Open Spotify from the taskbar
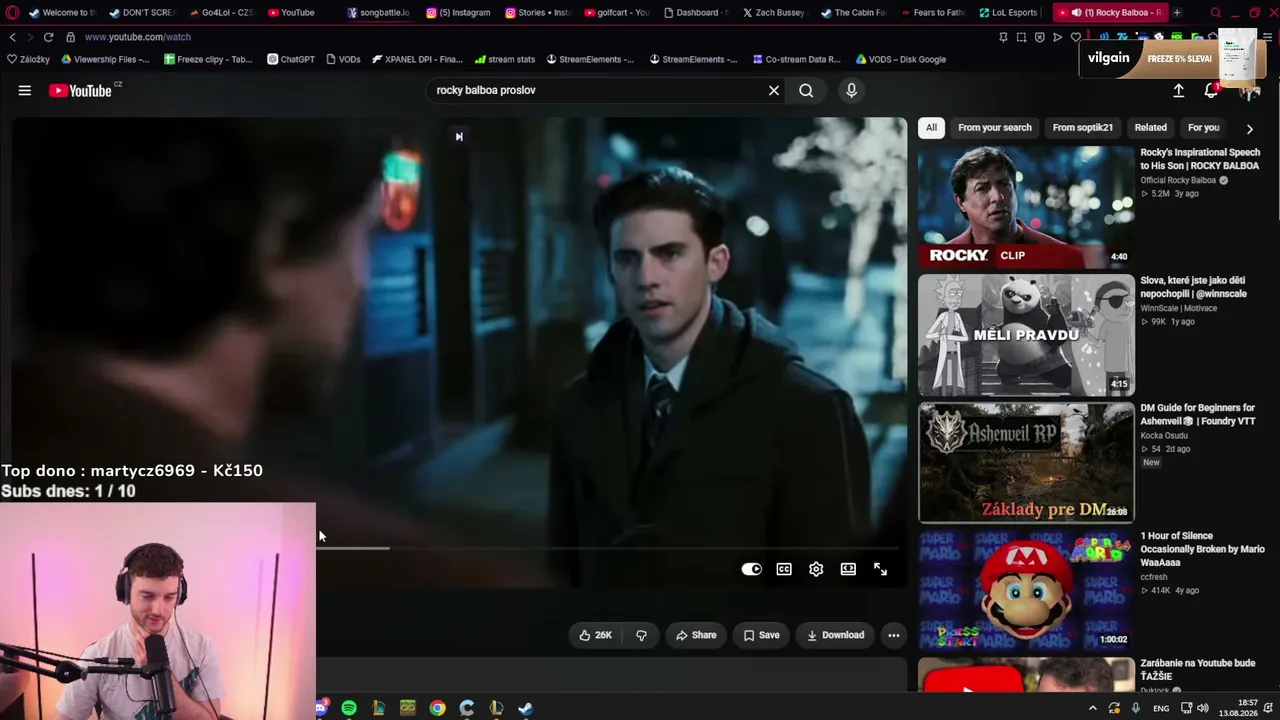This screenshot has width=1280, height=720. (x=349, y=708)
